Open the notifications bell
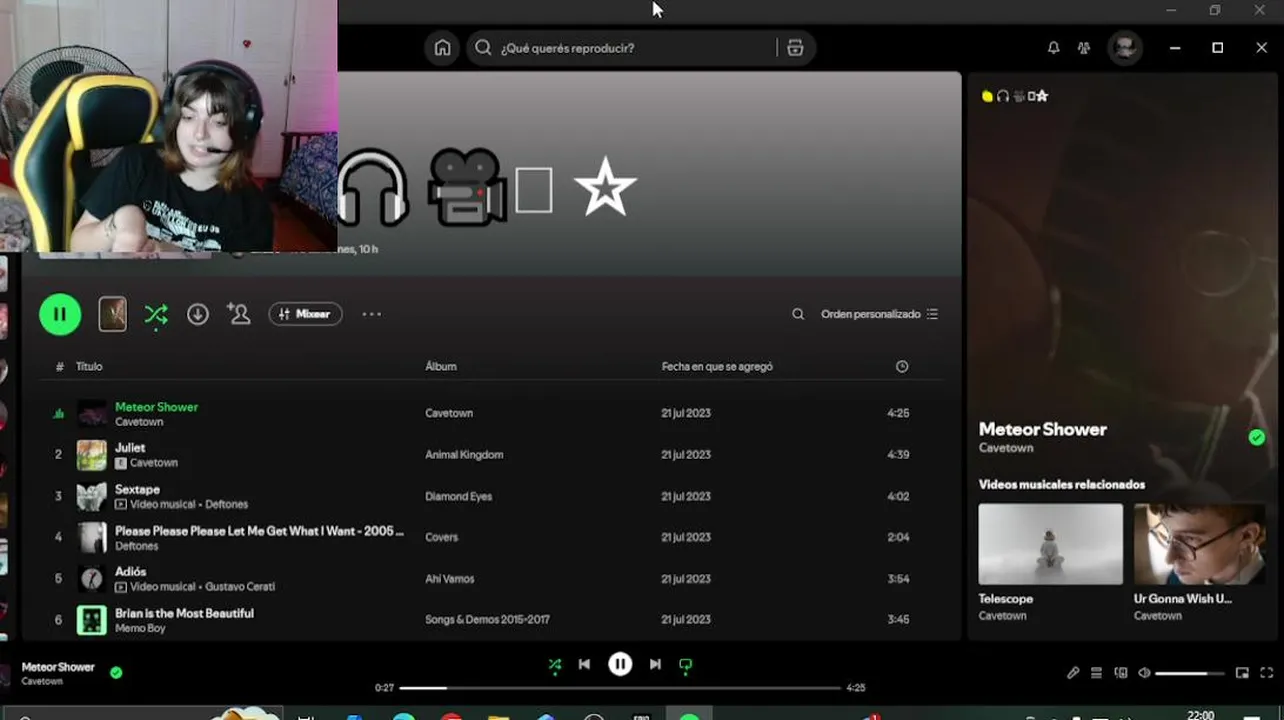1284x720 pixels. pyautogui.click(x=1053, y=48)
